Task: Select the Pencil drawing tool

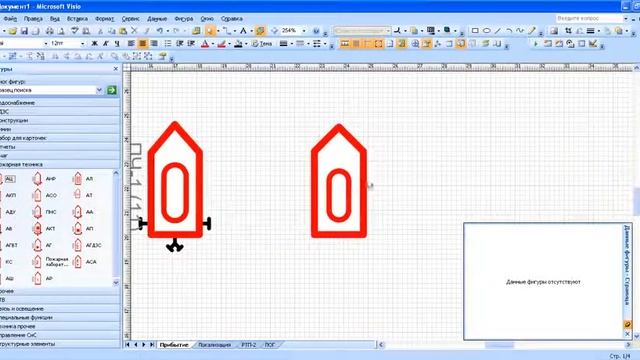Action: 532,31
